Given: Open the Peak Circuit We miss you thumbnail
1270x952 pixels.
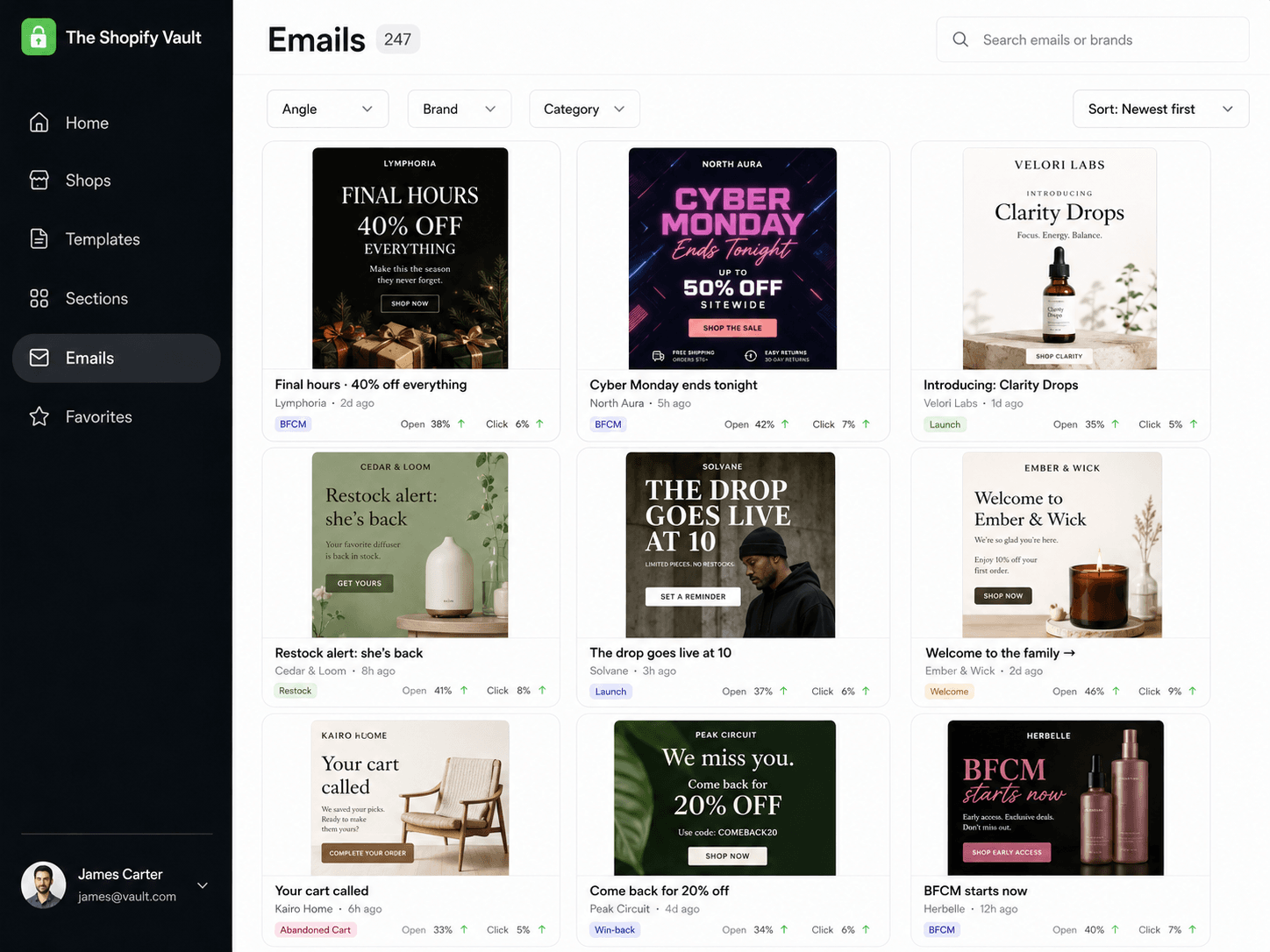Looking at the screenshot, I should pyautogui.click(x=724, y=798).
